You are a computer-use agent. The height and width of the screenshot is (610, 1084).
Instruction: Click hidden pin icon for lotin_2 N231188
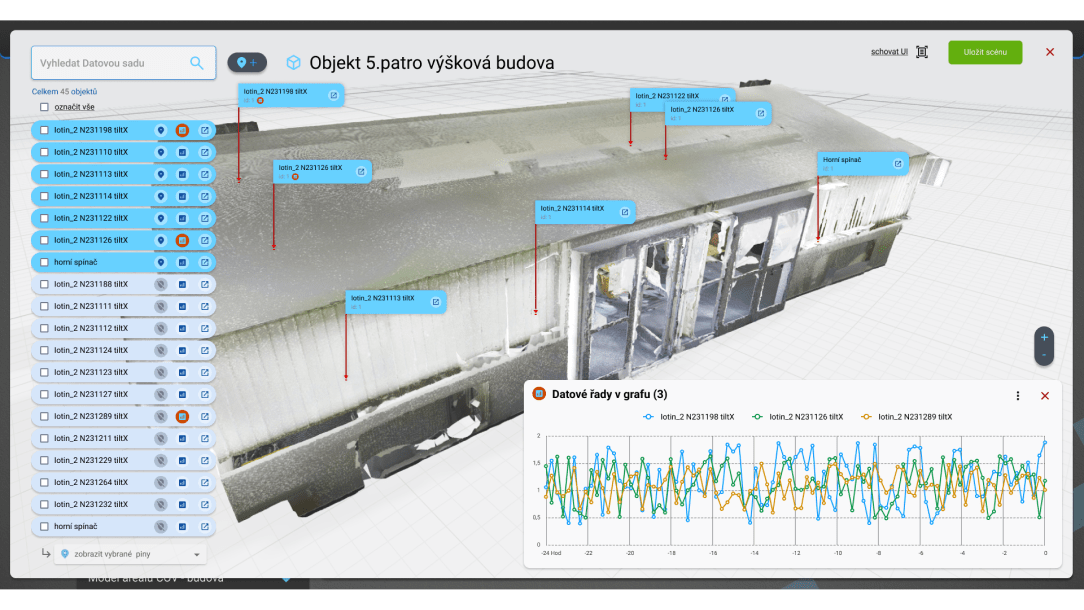point(160,284)
